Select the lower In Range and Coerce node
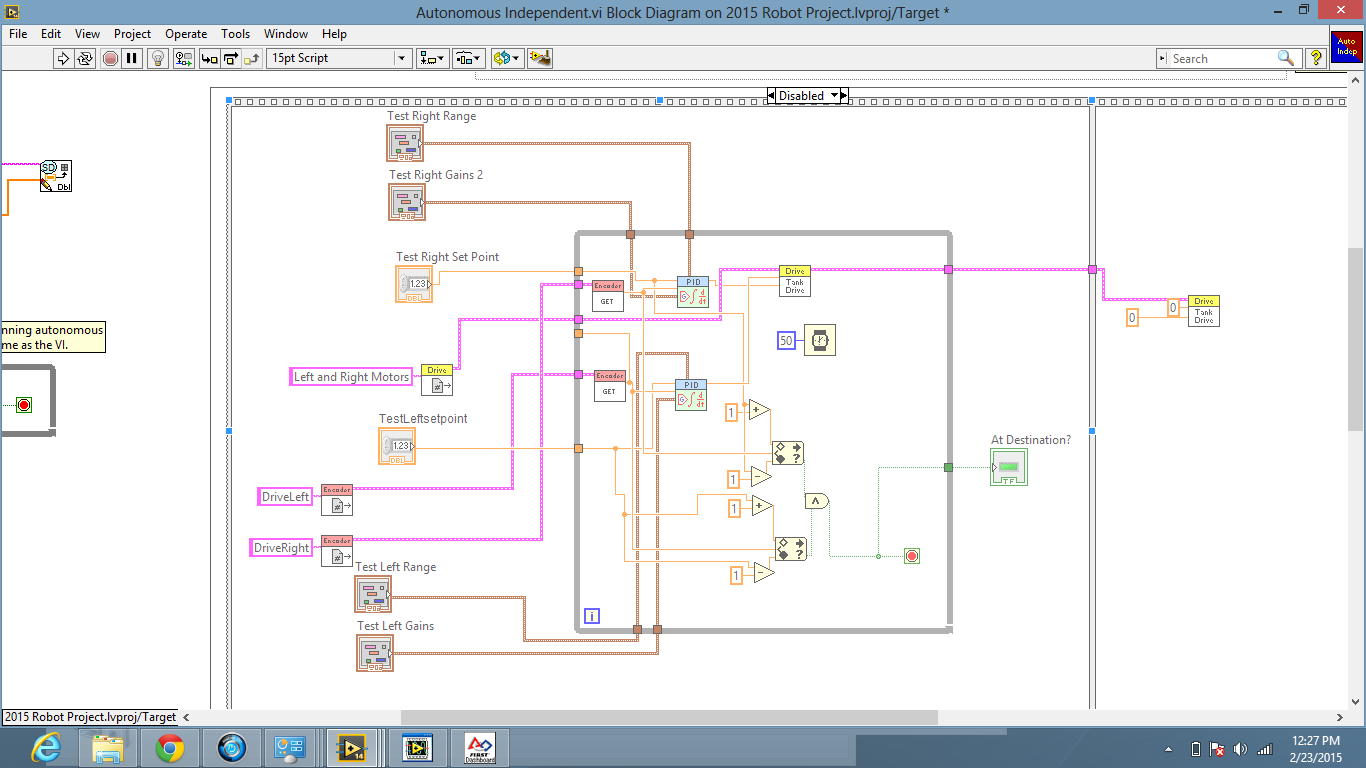 (790, 549)
